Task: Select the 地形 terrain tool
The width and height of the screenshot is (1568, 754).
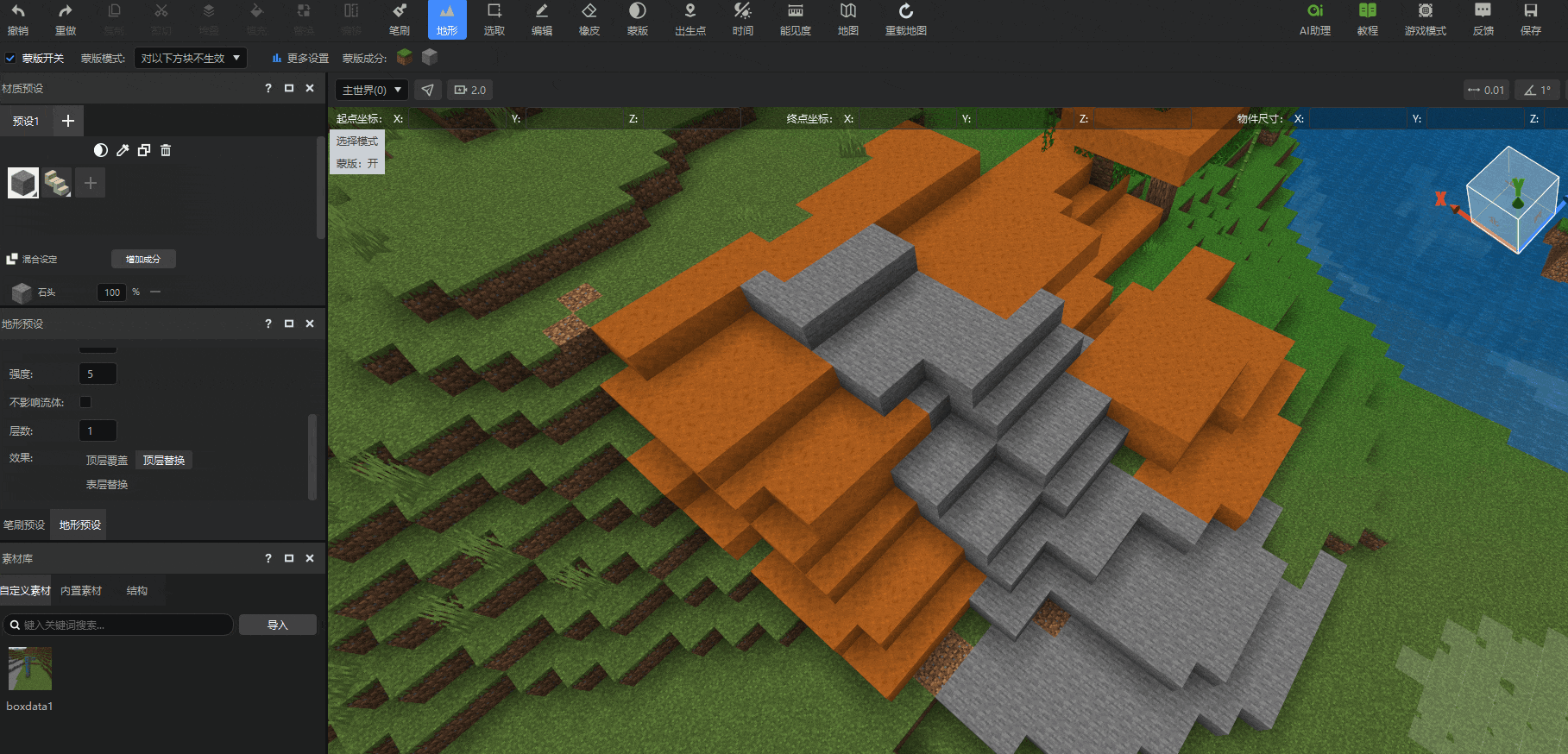Action: coord(447,20)
